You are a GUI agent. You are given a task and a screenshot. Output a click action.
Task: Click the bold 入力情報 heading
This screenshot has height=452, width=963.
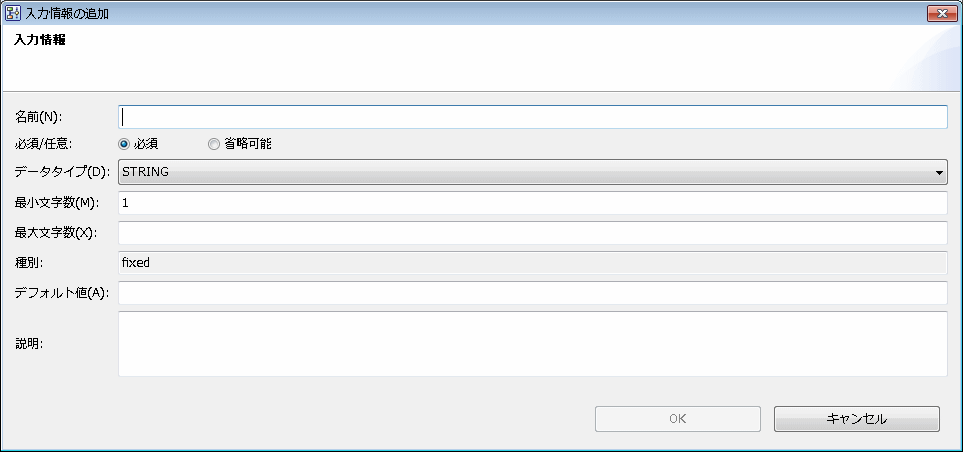coord(40,41)
